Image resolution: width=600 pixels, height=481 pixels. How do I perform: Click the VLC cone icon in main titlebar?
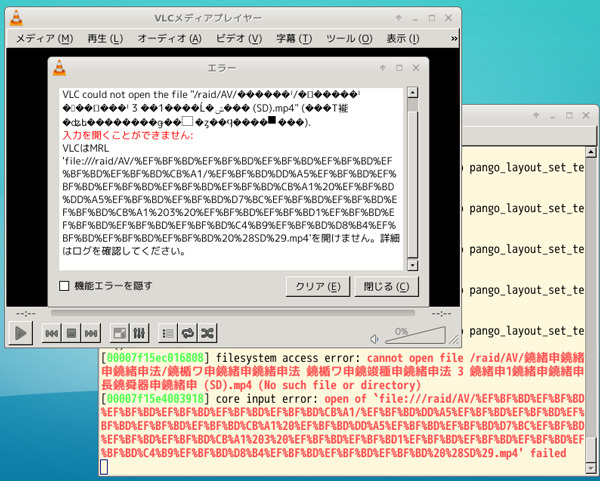(16, 18)
